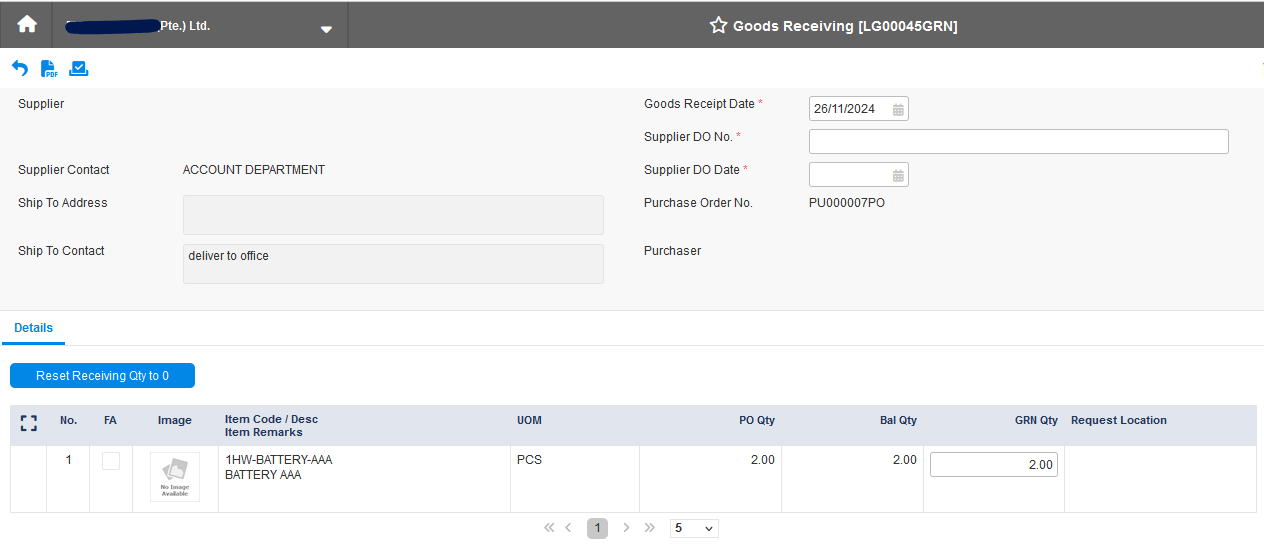
Task: Go to the first page of results
Action: 549,527
